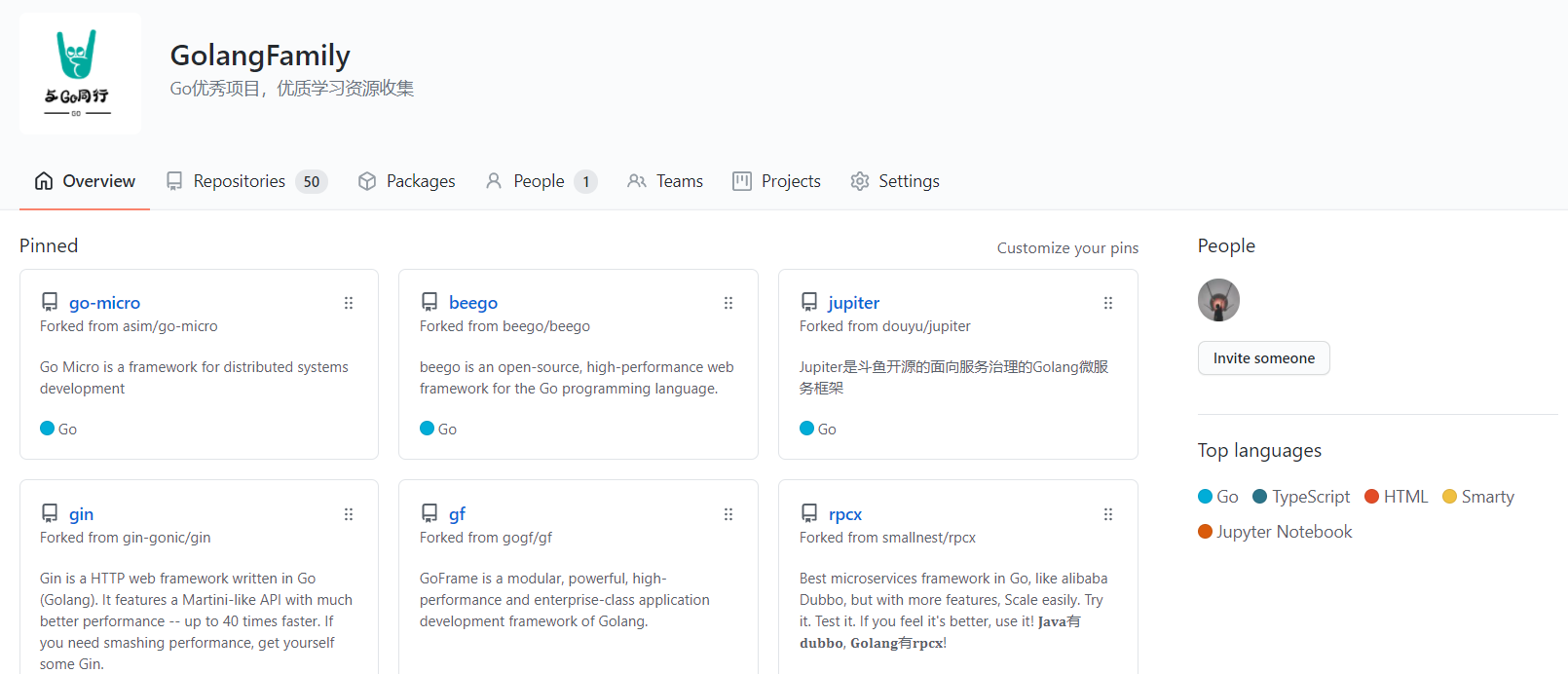Switch to the Repositories tab
The height and width of the screenshot is (674, 1568).
tap(246, 181)
